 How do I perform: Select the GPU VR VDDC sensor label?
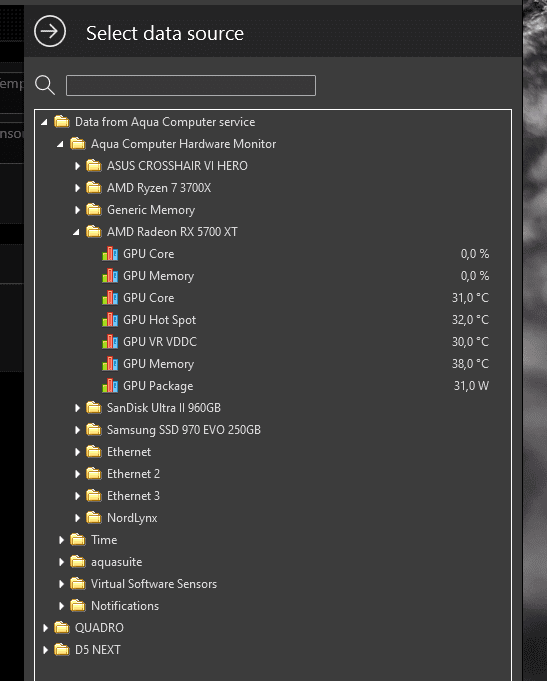click(x=160, y=342)
